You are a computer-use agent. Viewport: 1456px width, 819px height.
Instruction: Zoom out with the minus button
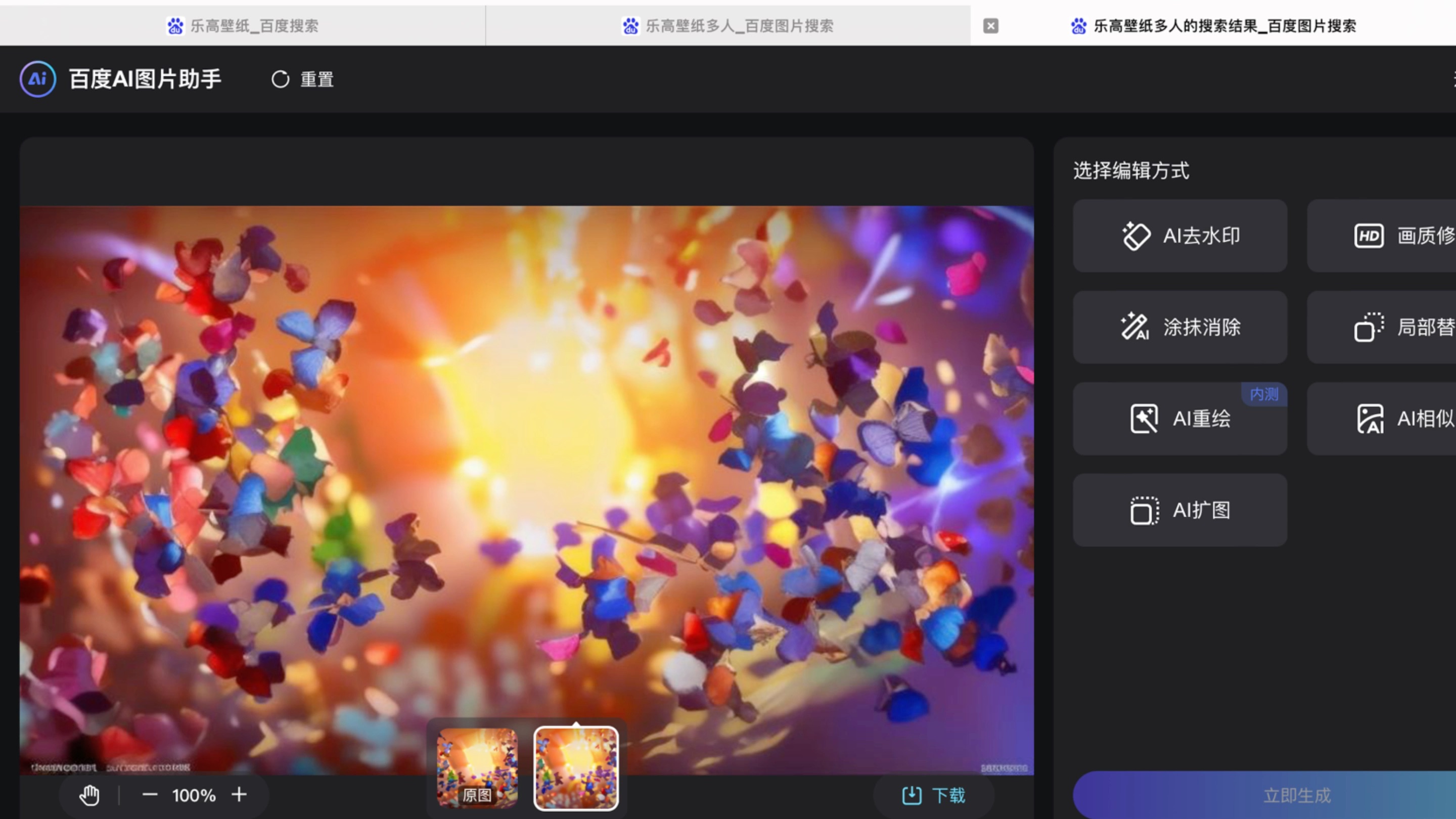150,795
